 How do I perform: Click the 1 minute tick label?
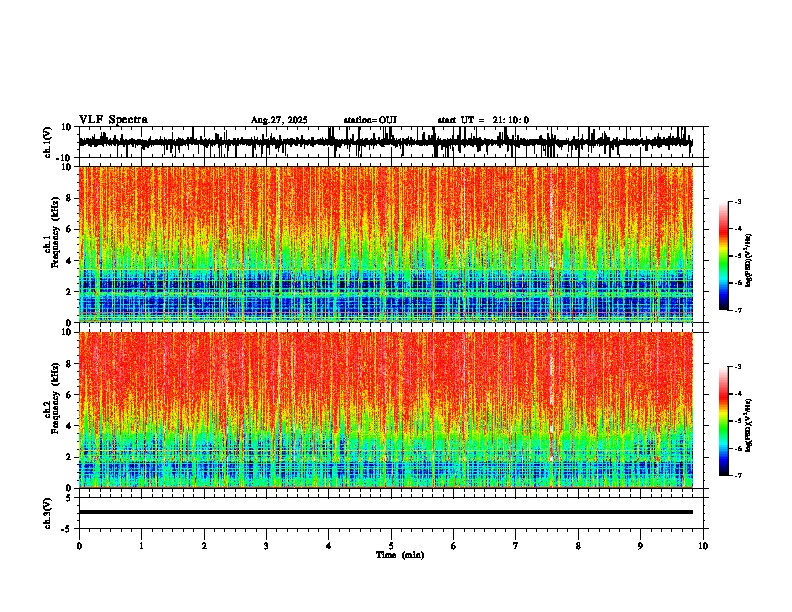click(x=141, y=546)
